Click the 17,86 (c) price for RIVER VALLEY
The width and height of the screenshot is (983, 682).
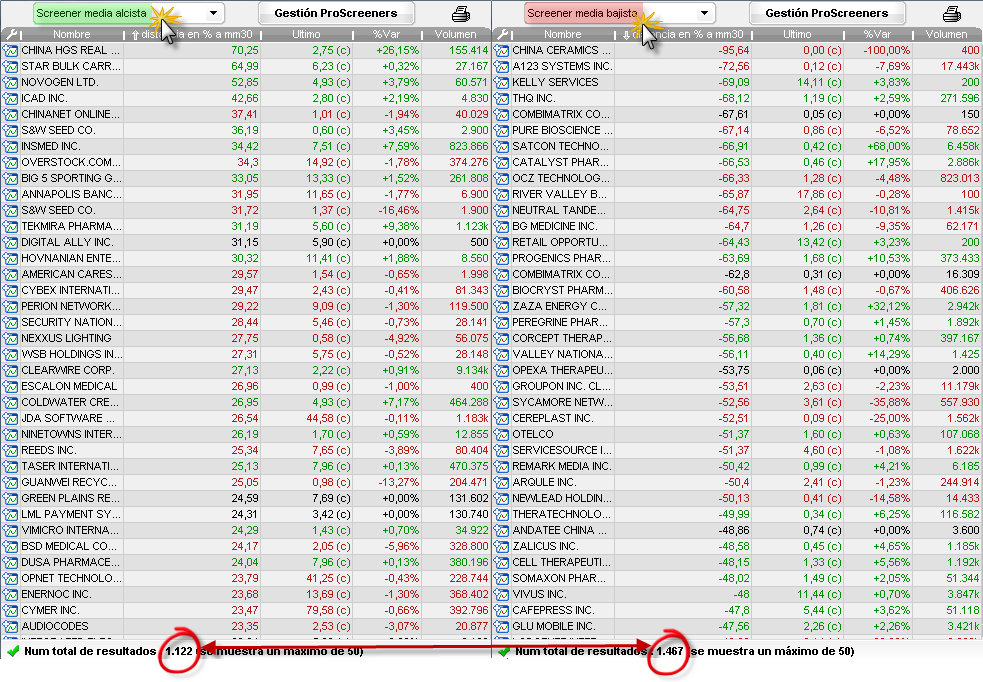tap(819, 194)
